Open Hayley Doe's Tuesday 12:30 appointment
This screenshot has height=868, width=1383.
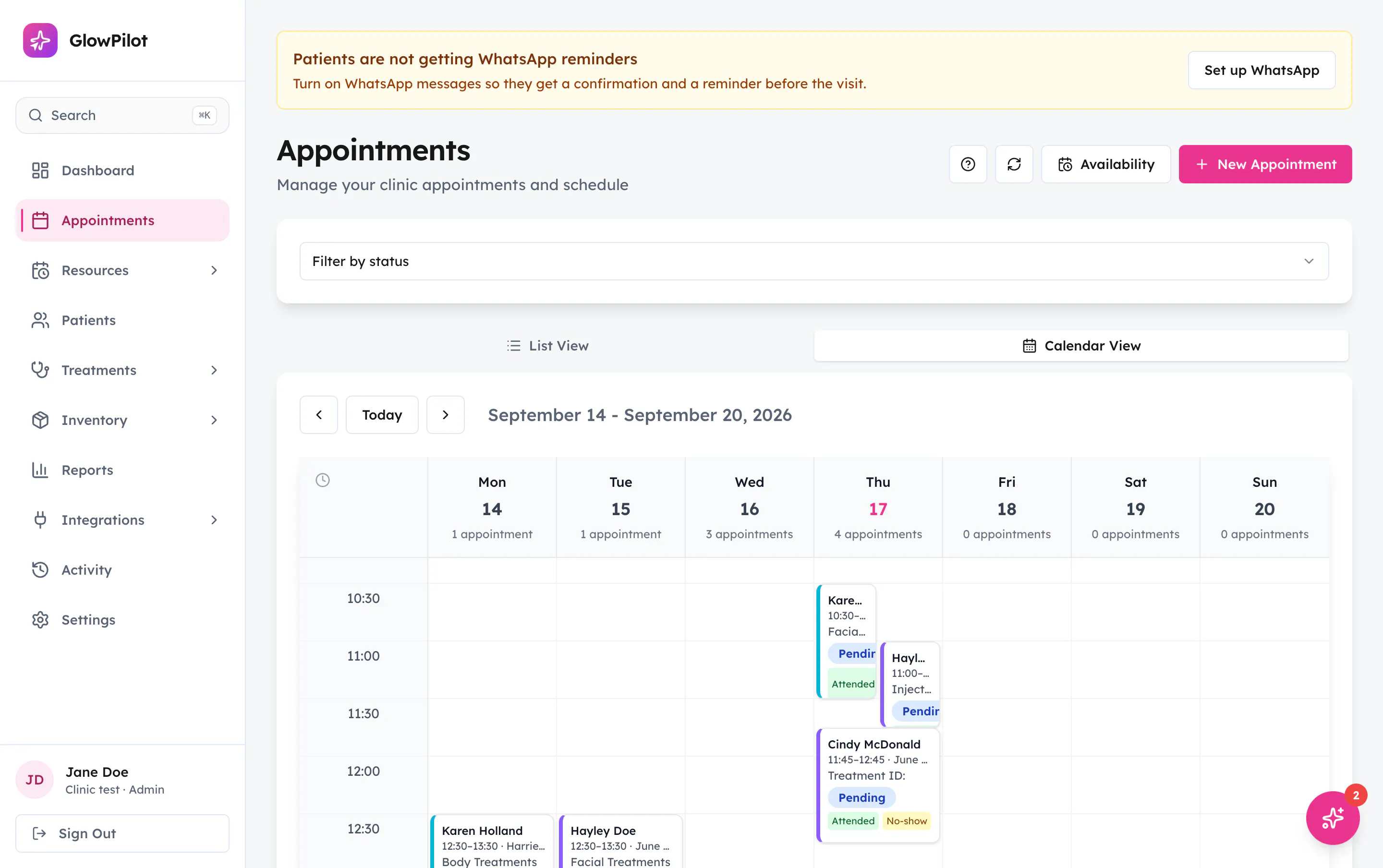point(621,842)
